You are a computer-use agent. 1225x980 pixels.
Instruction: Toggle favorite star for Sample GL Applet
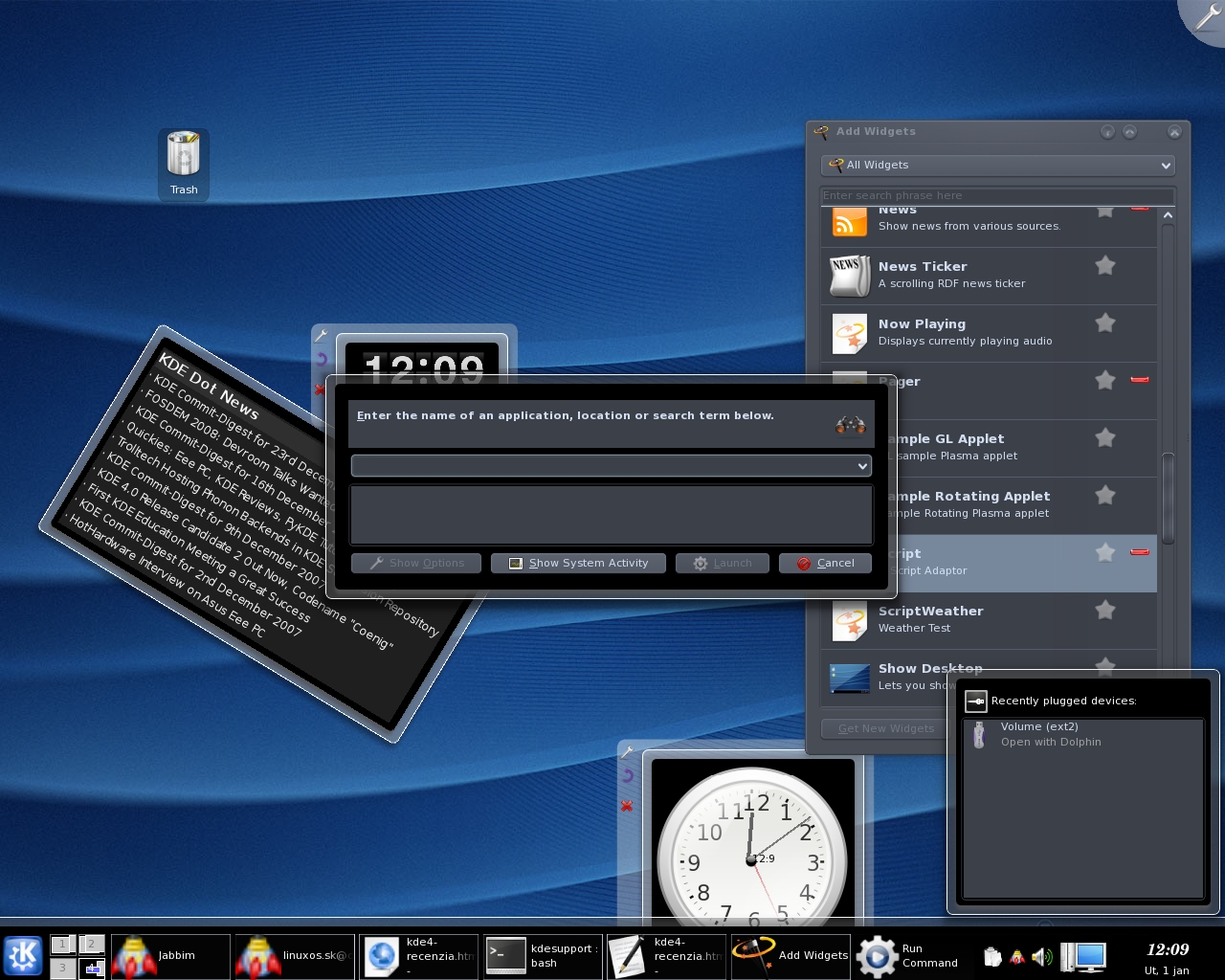click(x=1105, y=437)
